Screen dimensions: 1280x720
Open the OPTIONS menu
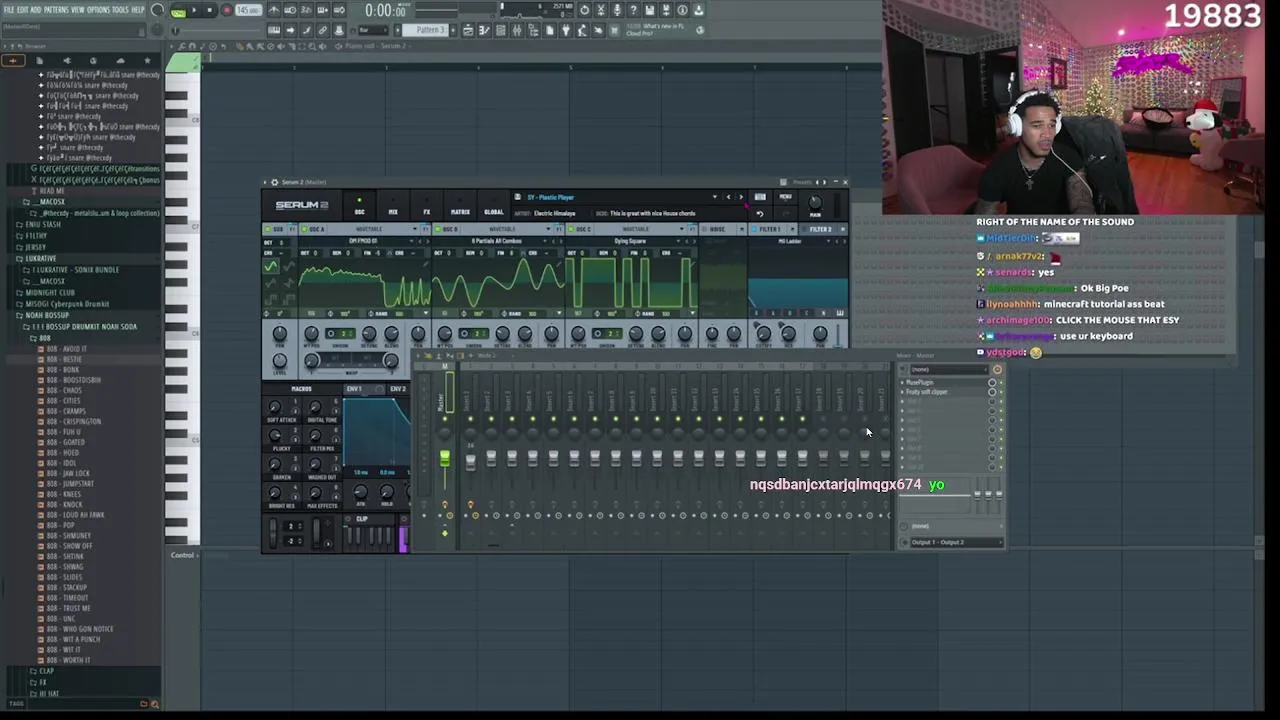tap(98, 10)
